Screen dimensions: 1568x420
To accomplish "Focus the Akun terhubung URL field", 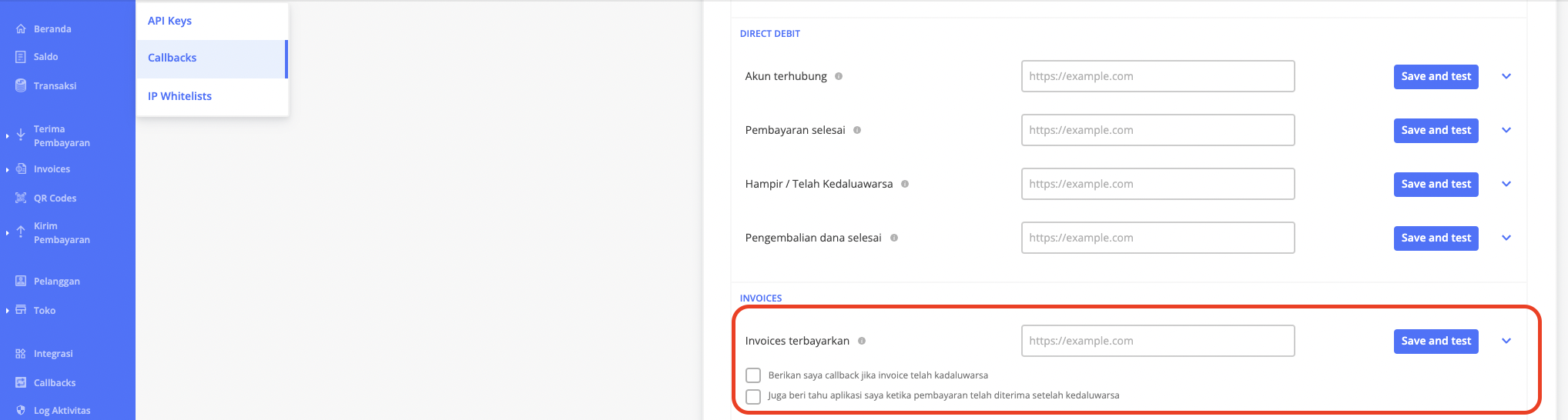I will [1158, 76].
